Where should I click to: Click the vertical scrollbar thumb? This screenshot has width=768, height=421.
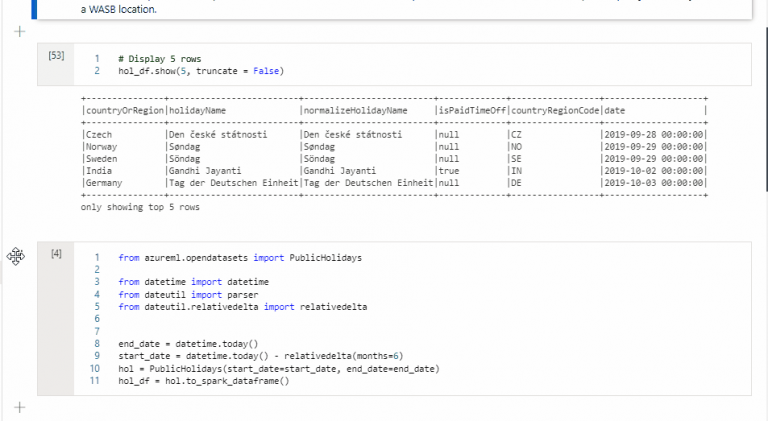click(x=766, y=109)
